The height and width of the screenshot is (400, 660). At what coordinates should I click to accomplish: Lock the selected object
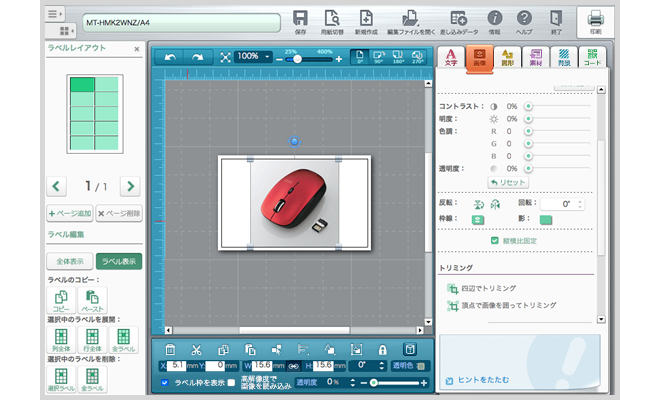point(382,349)
